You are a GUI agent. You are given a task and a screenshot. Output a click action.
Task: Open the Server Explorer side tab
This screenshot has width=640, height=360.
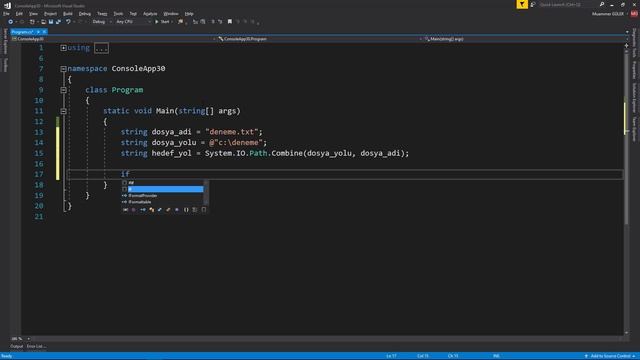(5, 41)
